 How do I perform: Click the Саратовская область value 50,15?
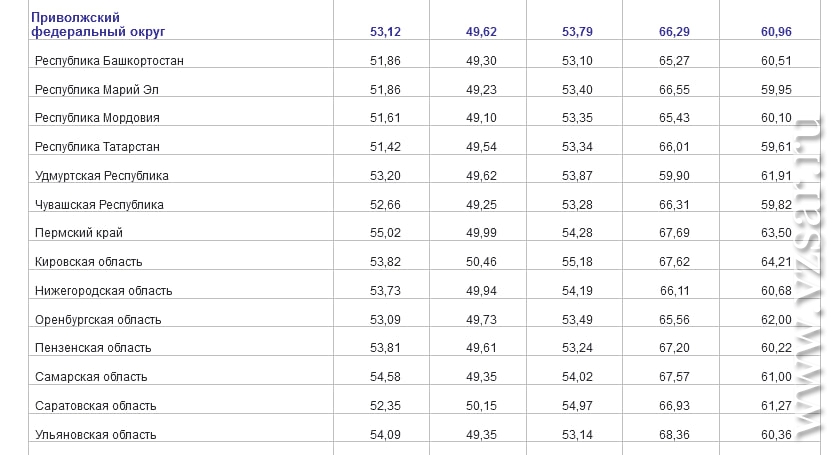click(x=481, y=406)
